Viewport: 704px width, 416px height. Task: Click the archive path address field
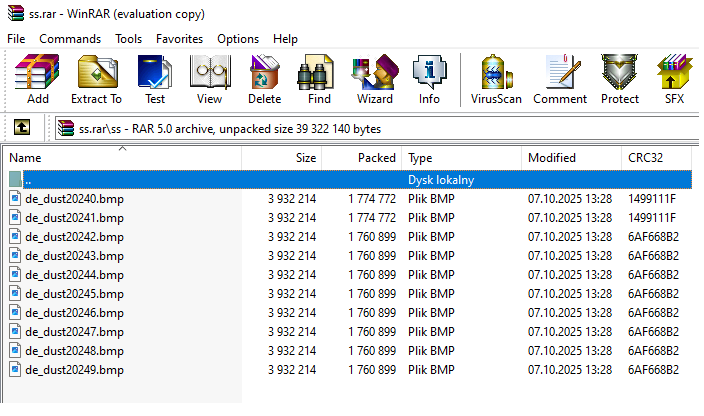pos(377,129)
